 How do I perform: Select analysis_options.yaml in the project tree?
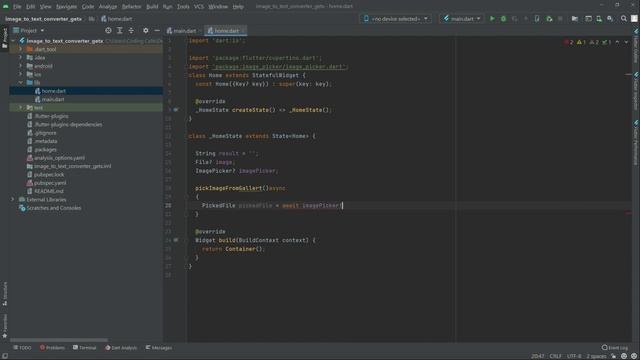pyautogui.click(x=59, y=158)
